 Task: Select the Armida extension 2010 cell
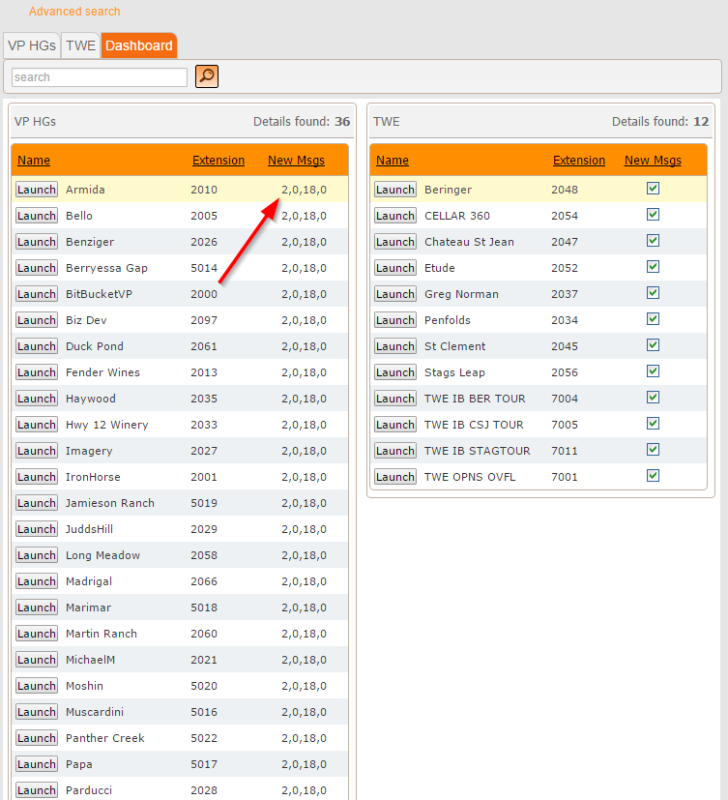204,190
